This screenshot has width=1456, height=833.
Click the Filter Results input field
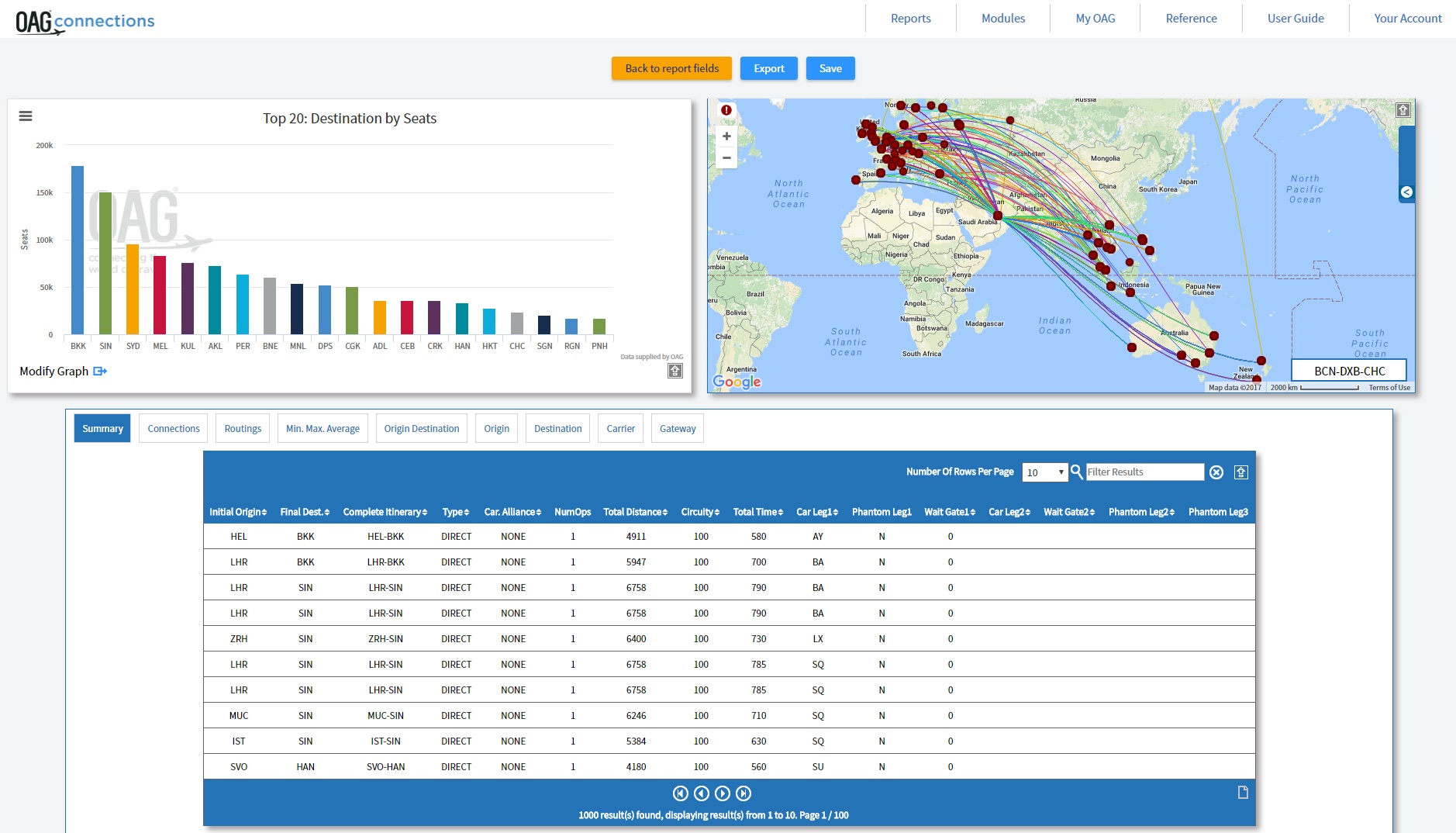1144,472
